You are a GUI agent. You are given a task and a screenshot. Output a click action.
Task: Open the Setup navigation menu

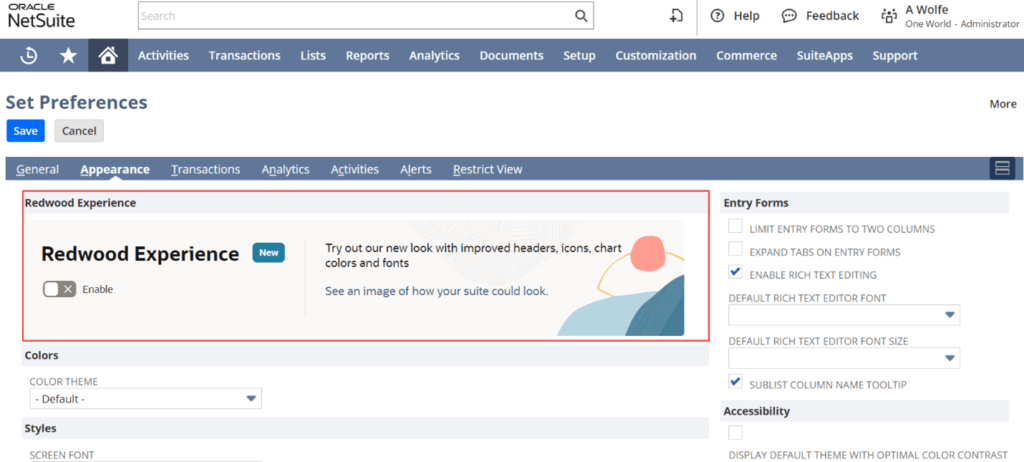click(x=579, y=56)
